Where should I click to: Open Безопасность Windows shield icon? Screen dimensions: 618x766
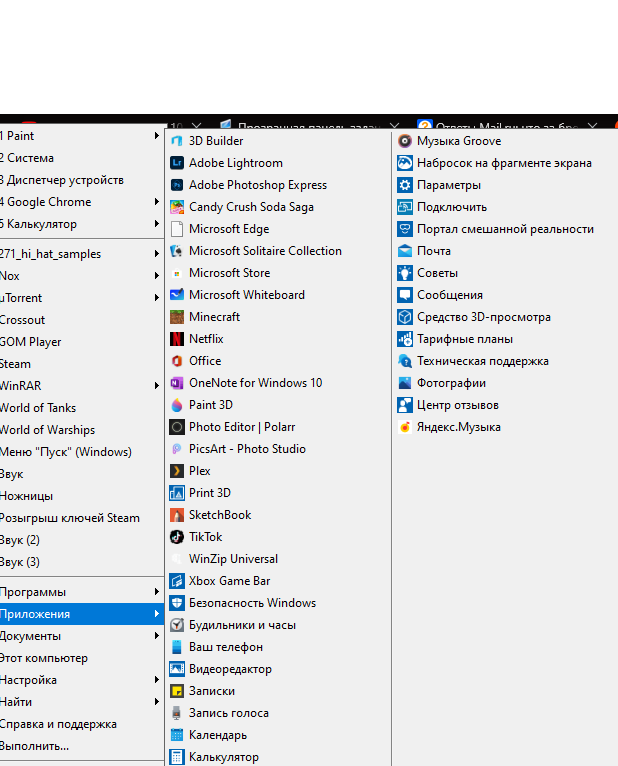[x=176, y=603]
